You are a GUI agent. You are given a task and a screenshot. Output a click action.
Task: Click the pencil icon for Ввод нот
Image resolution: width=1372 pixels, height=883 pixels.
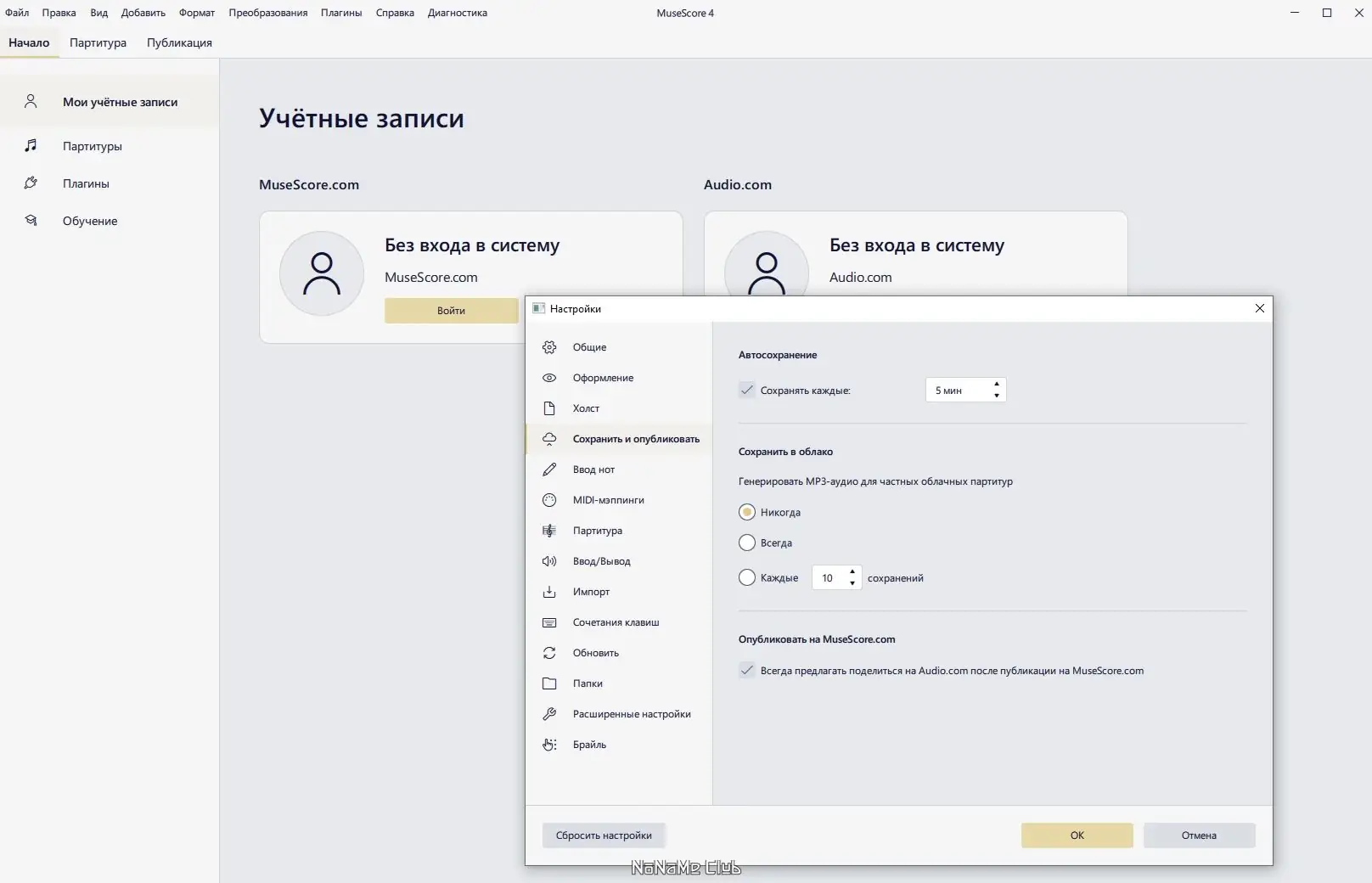tap(549, 470)
